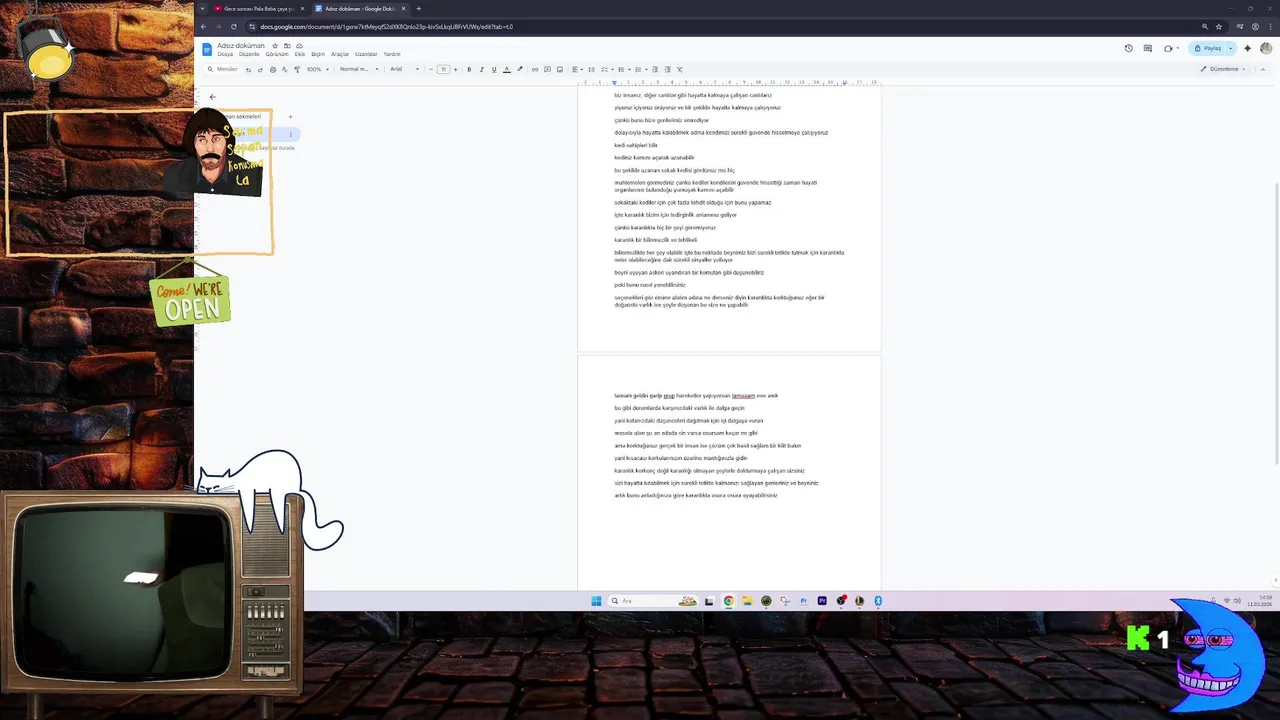
Task: Select the paint format roller icon
Action: pyautogui.click(x=297, y=69)
